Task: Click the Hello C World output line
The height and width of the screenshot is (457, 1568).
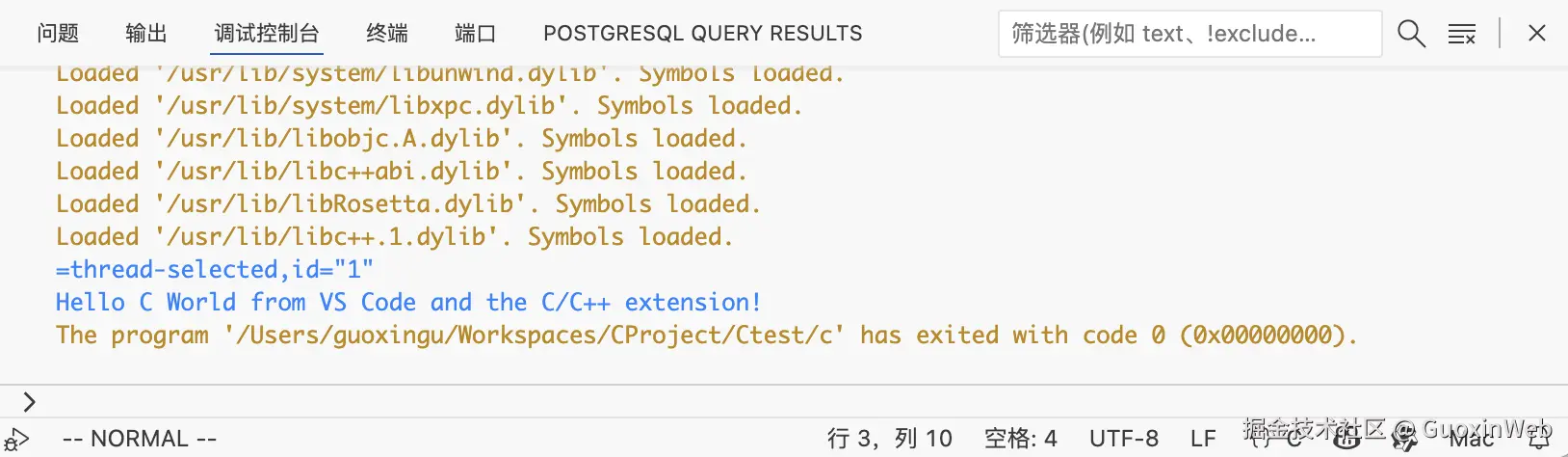Action: point(408,303)
